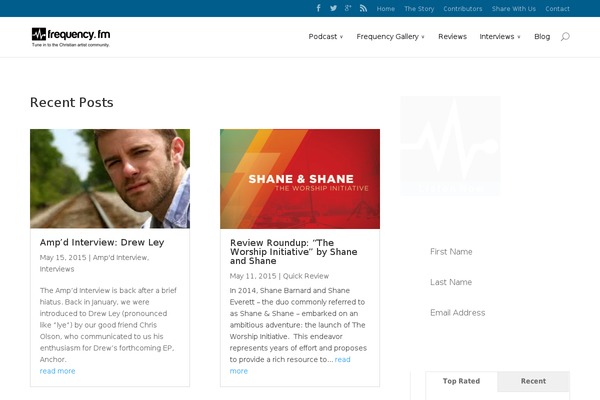Focus the Email Address field
The width and height of the screenshot is (600, 400).
point(497,313)
